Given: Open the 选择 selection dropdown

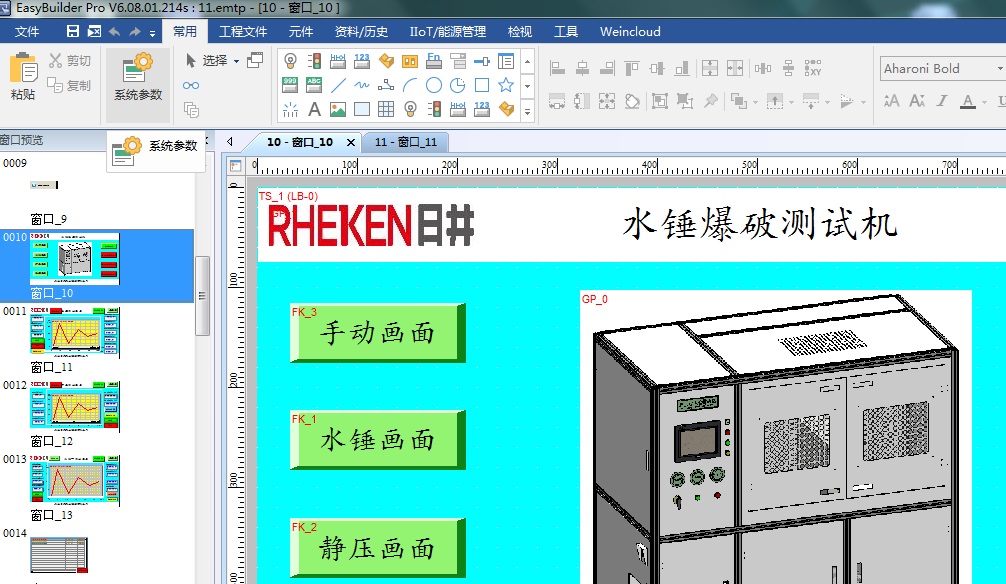Looking at the screenshot, I should [x=236, y=61].
